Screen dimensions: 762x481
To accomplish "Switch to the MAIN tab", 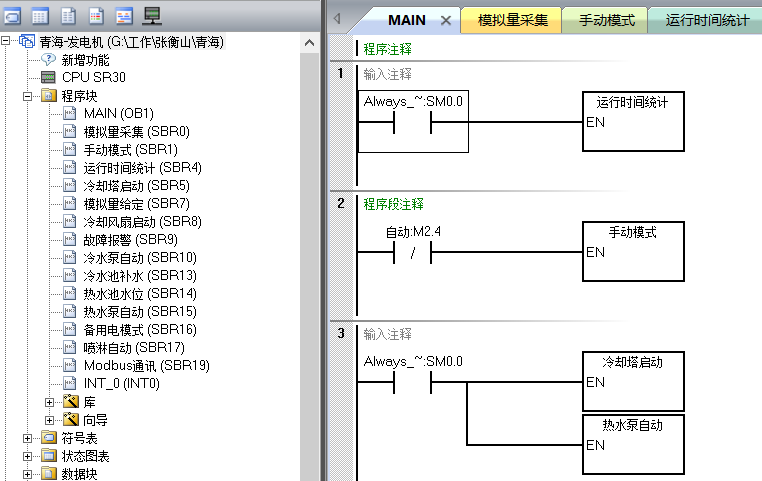I will pos(407,20).
